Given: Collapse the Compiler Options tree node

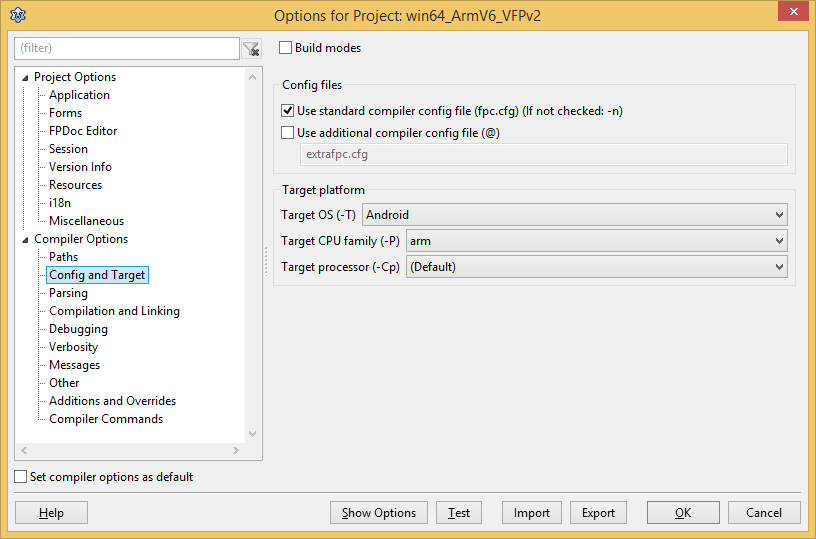Looking at the screenshot, I should pyautogui.click(x=24, y=239).
